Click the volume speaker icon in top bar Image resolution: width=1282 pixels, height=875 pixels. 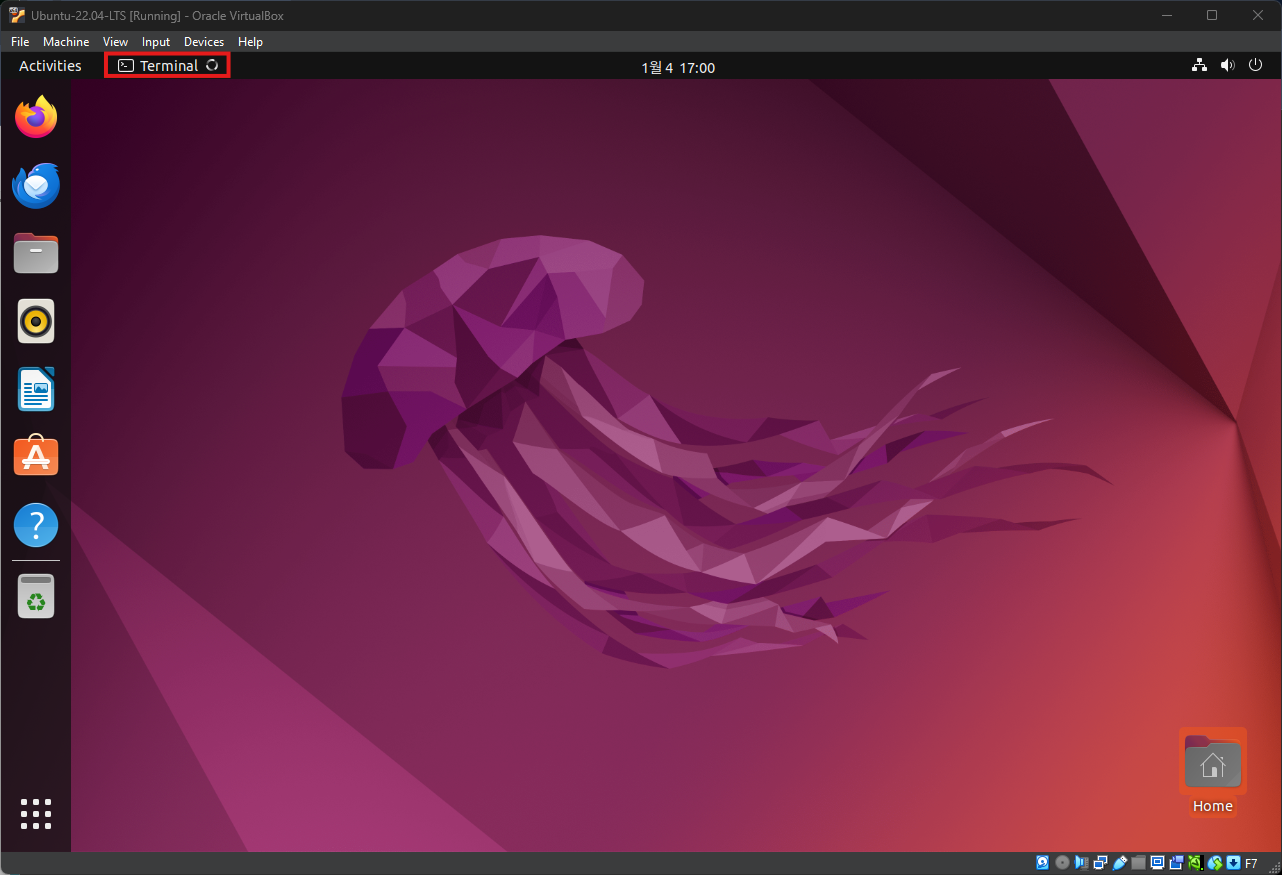tap(1228, 66)
